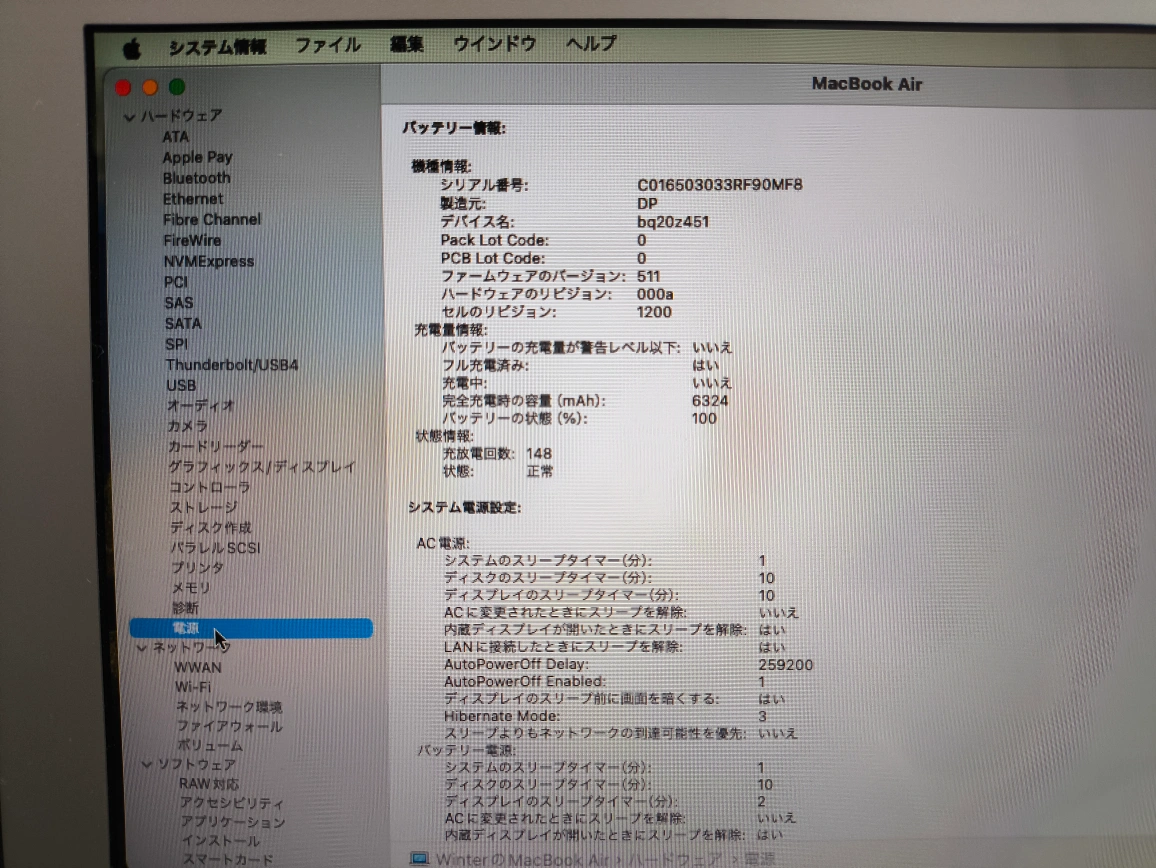Click the システム電源設定 heading
The image size is (1156, 868).
click(464, 507)
